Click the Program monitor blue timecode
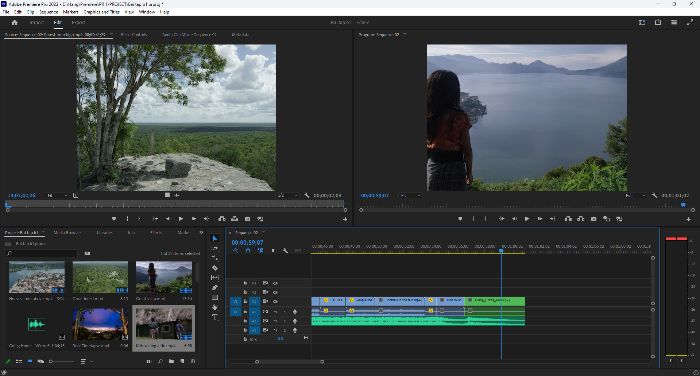The width and height of the screenshot is (700, 376). point(375,196)
